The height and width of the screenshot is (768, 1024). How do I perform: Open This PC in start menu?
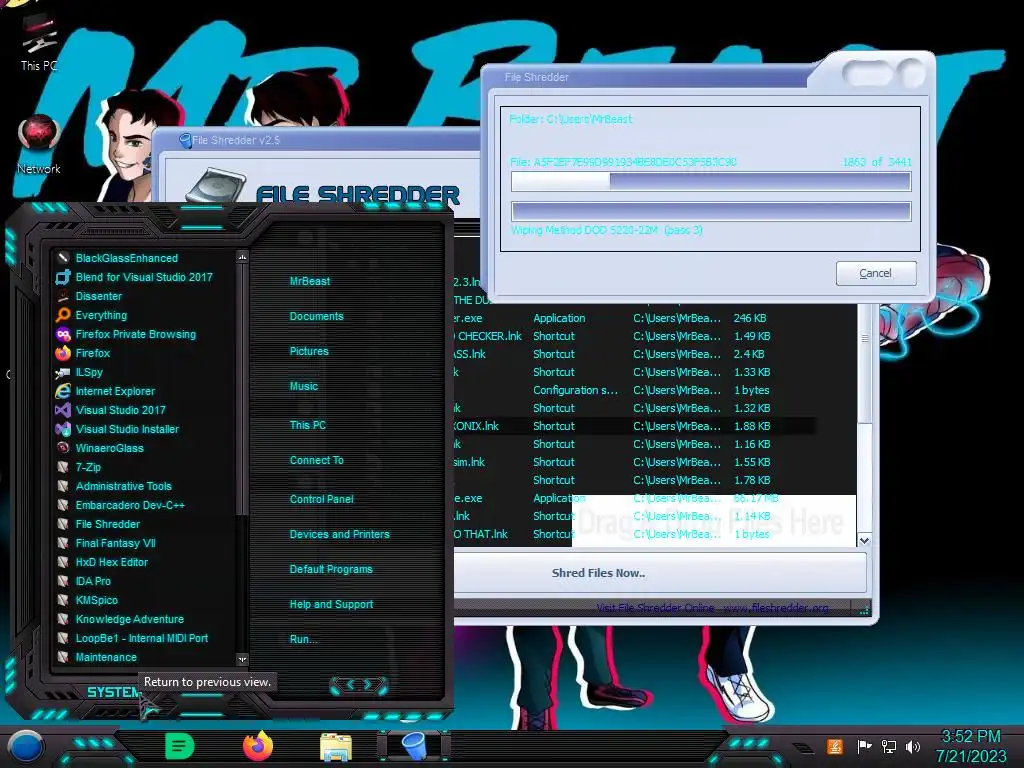click(x=308, y=425)
